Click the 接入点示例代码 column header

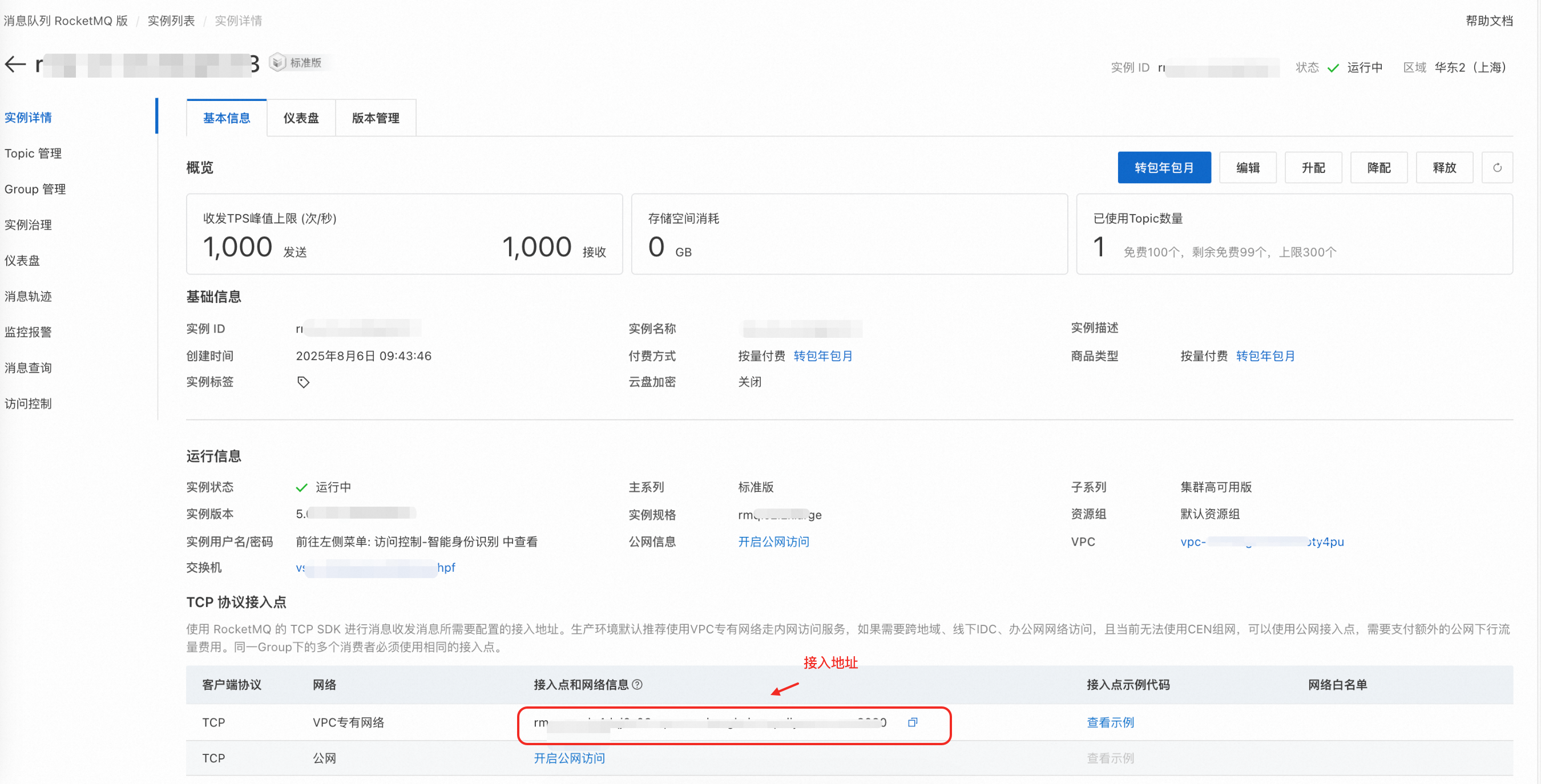pyautogui.click(x=1128, y=685)
